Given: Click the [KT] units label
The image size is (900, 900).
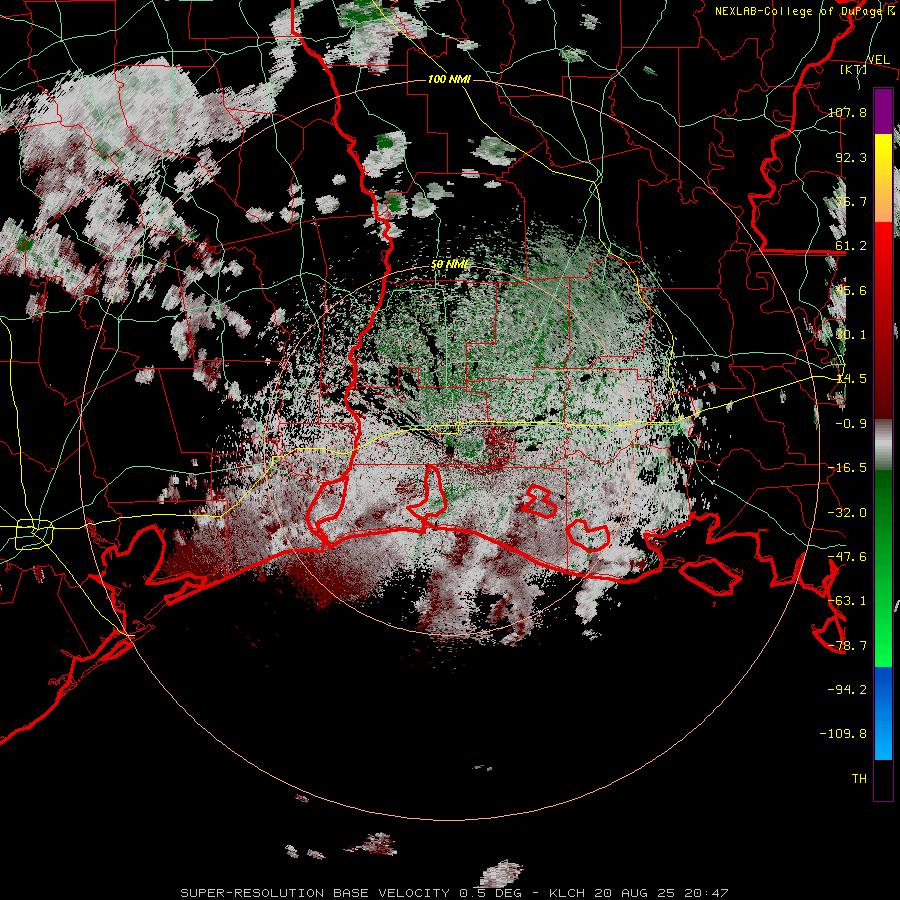Looking at the screenshot, I should (x=854, y=69).
